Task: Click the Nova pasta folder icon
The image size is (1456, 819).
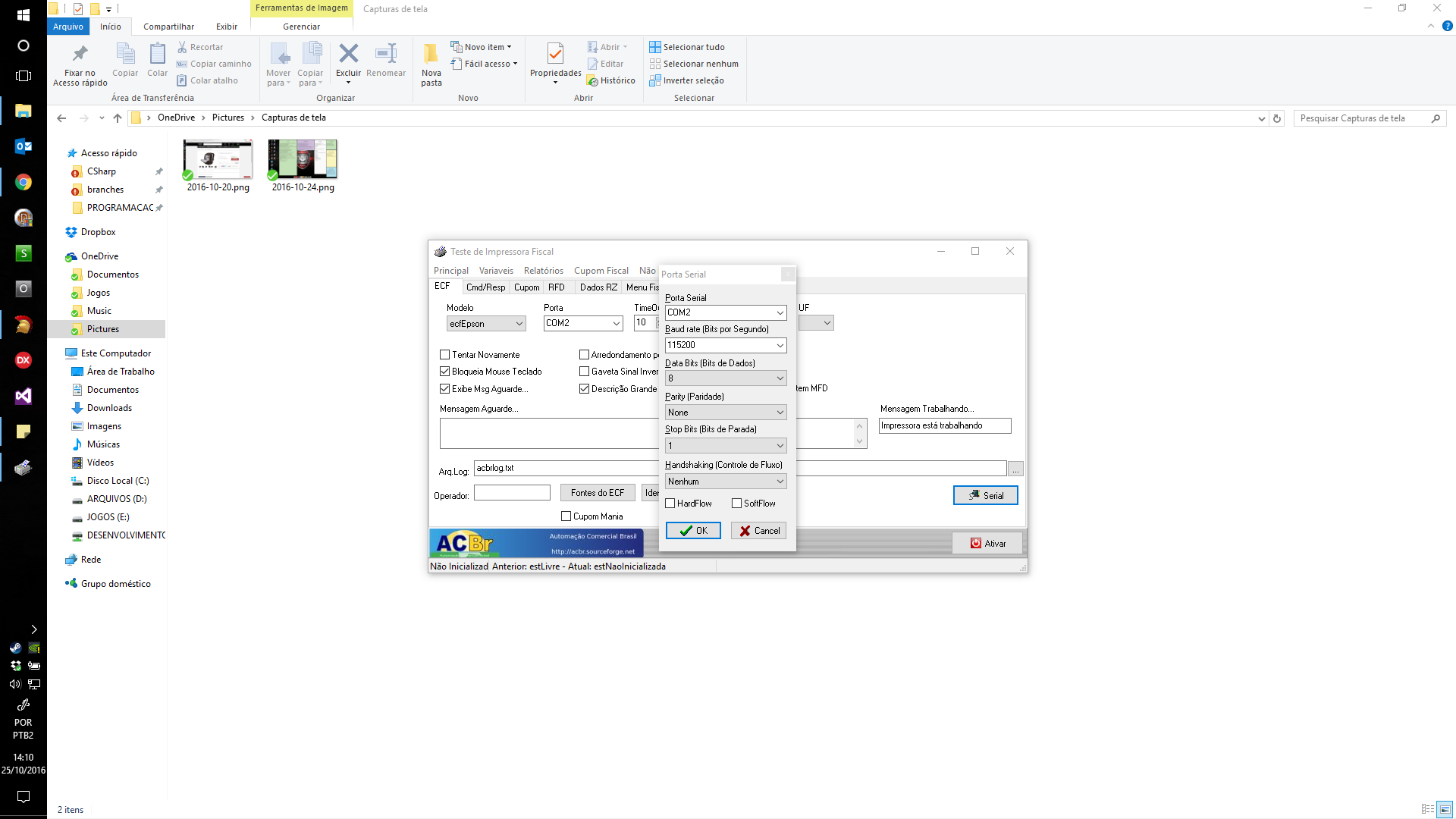Action: 431,54
